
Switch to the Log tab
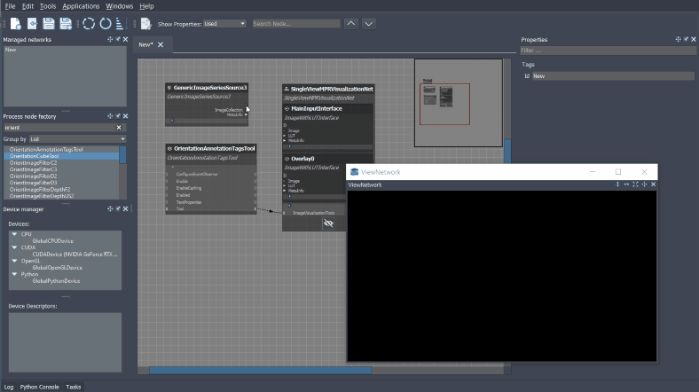pos(8,387)
